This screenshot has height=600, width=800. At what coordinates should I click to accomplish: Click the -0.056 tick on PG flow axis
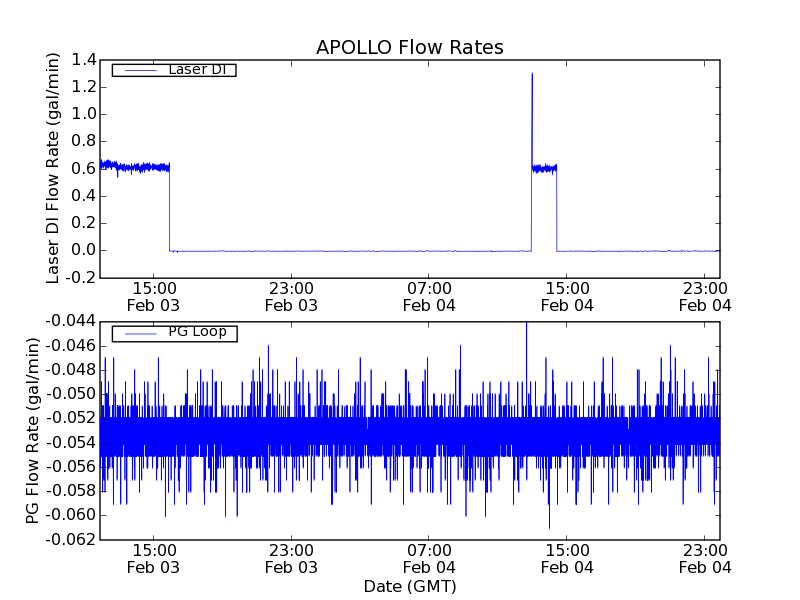[x=70, y=466]
